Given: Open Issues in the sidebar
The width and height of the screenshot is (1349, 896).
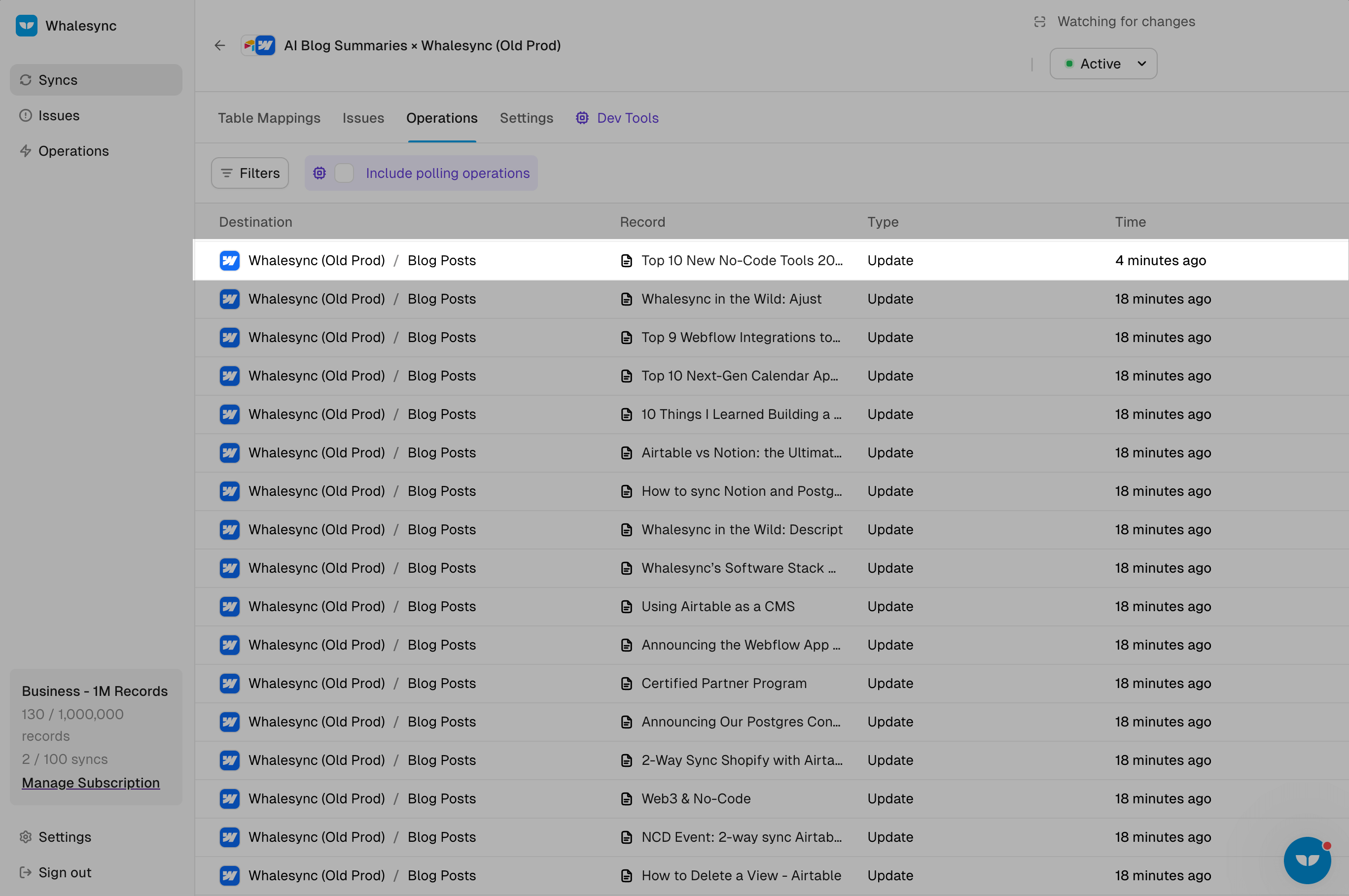Looking at the screenshot, I should (58, 115).
